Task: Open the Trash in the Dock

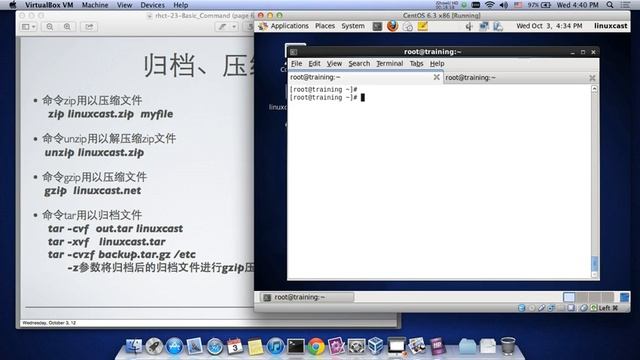Action: 508,346
